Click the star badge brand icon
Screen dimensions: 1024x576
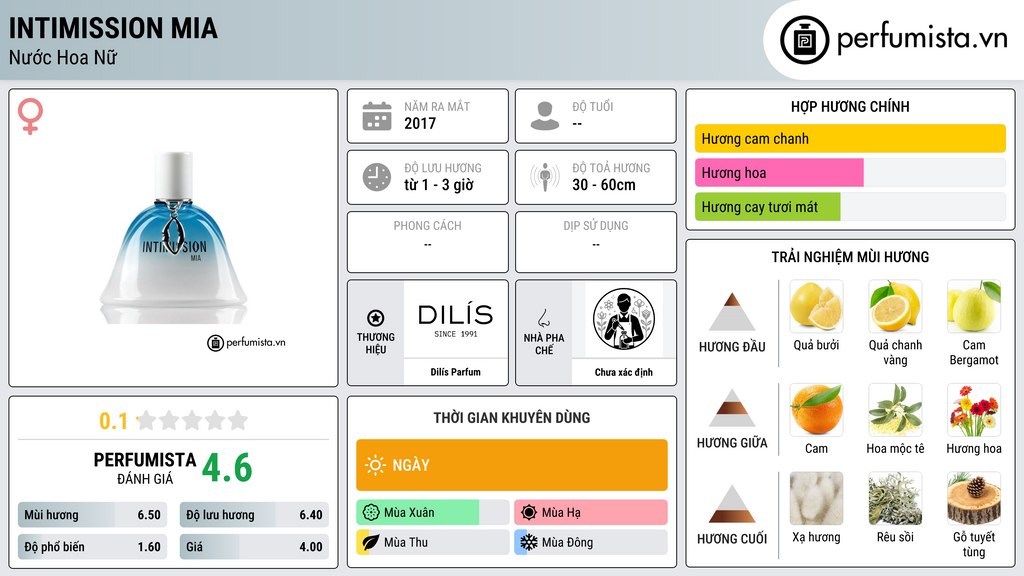(376, 318)
